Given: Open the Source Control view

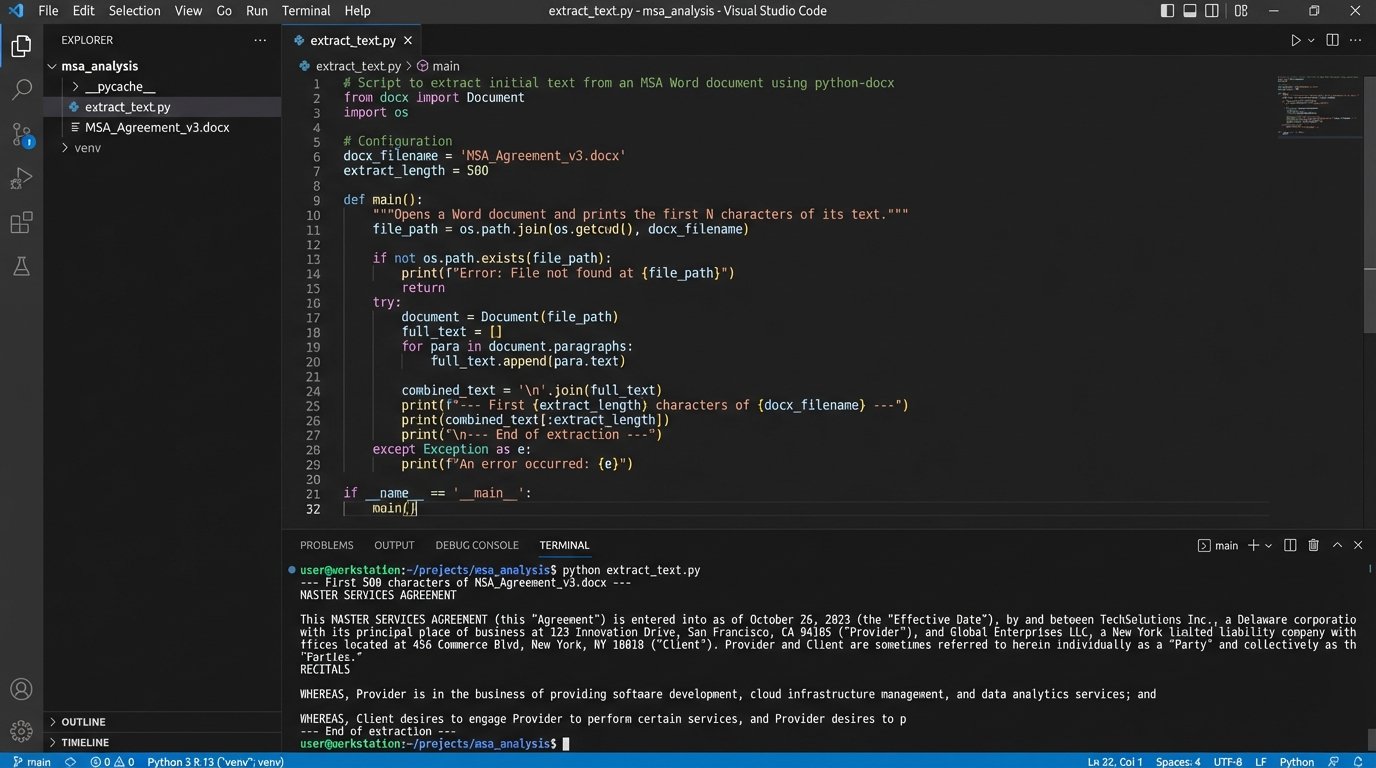Looking at the screenshot, I should [x=21, y=134].
